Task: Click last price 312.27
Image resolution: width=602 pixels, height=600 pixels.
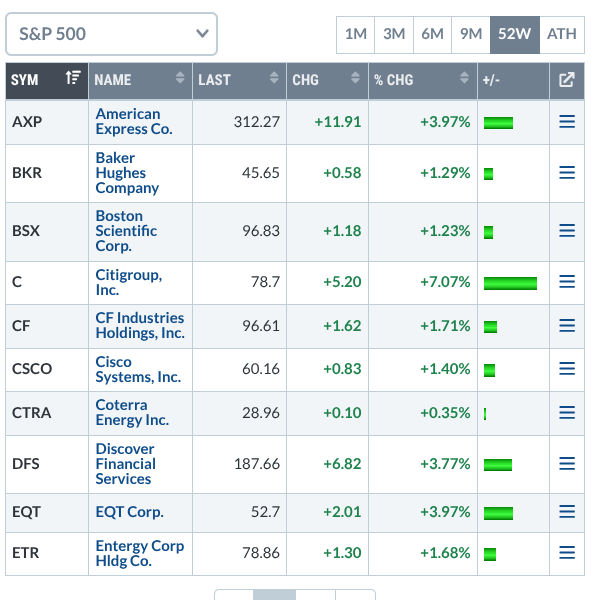Action: pos(257,122)
